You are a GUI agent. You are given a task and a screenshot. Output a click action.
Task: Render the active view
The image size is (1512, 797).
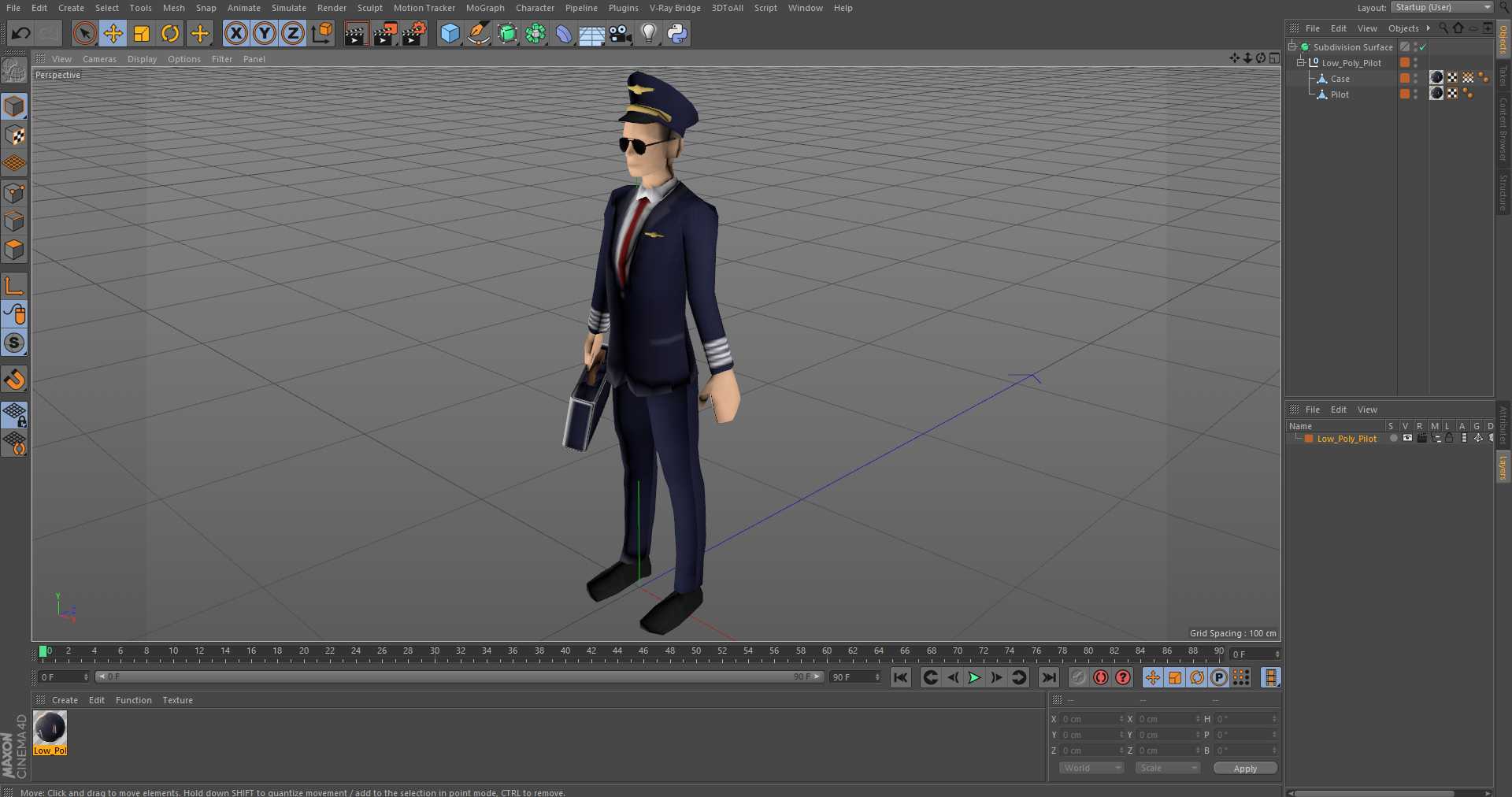356,33
